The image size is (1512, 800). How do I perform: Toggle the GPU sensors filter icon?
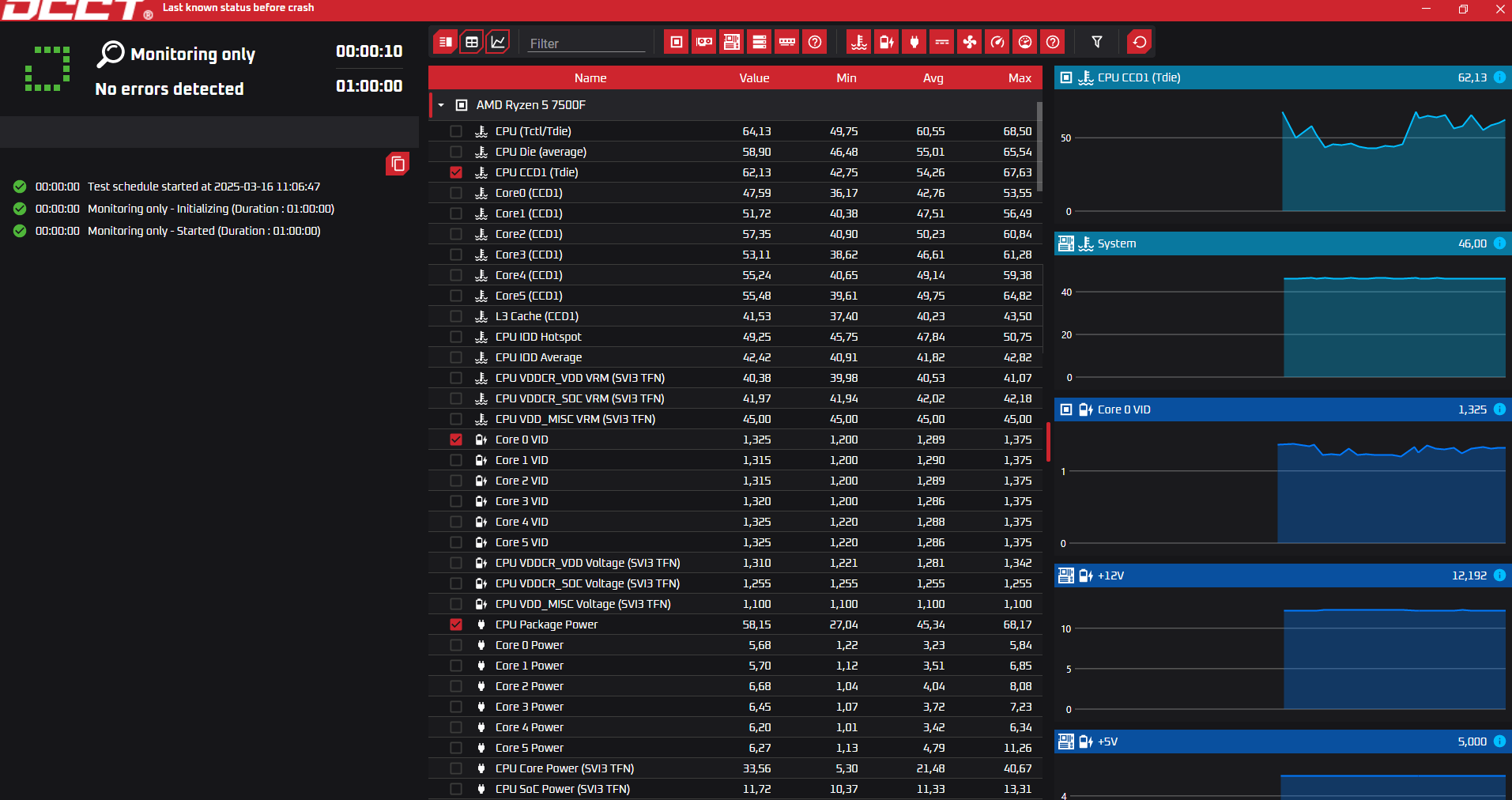click(x=704, y=42)
